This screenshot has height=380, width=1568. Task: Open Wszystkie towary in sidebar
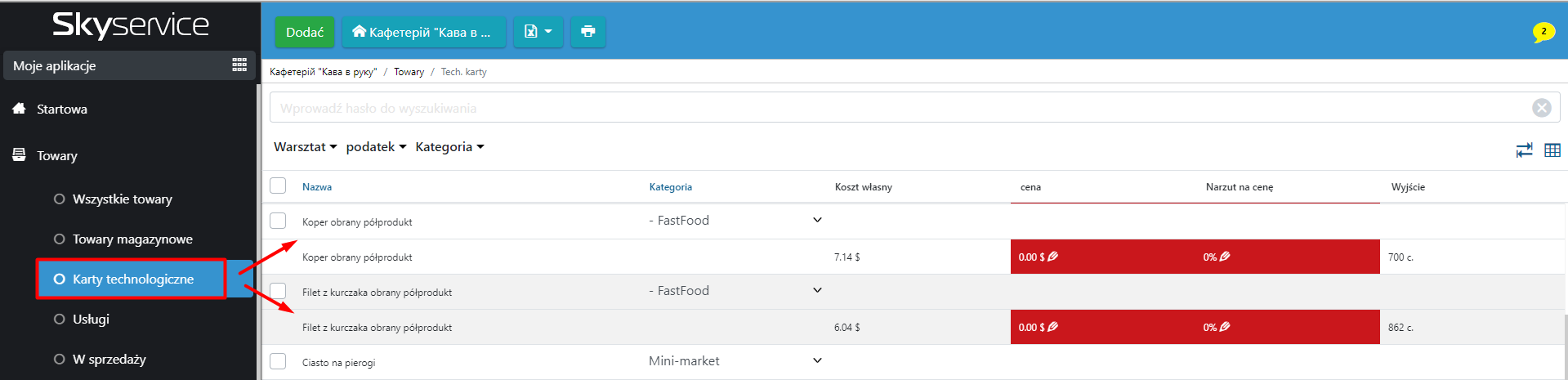122,199
